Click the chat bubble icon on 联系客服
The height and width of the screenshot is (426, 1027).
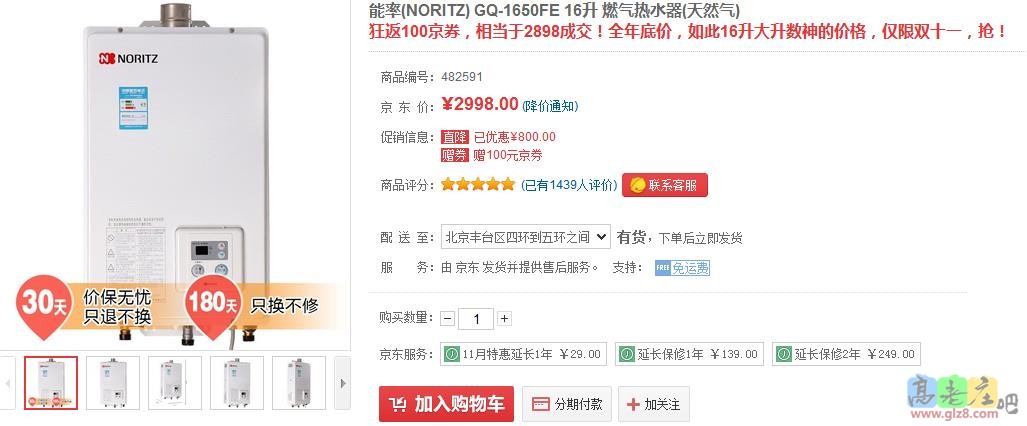[637, 185]
